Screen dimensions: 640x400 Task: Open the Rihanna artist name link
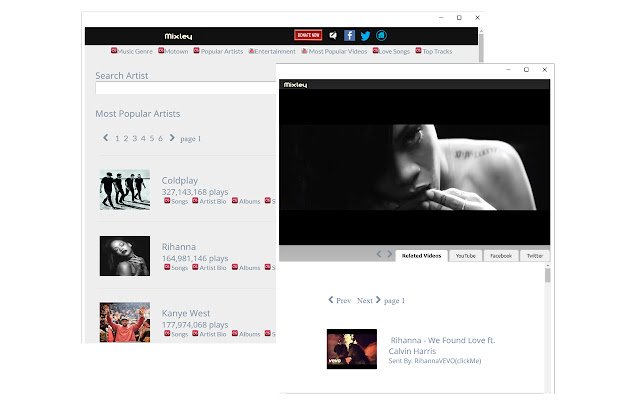tap(179, 247)
